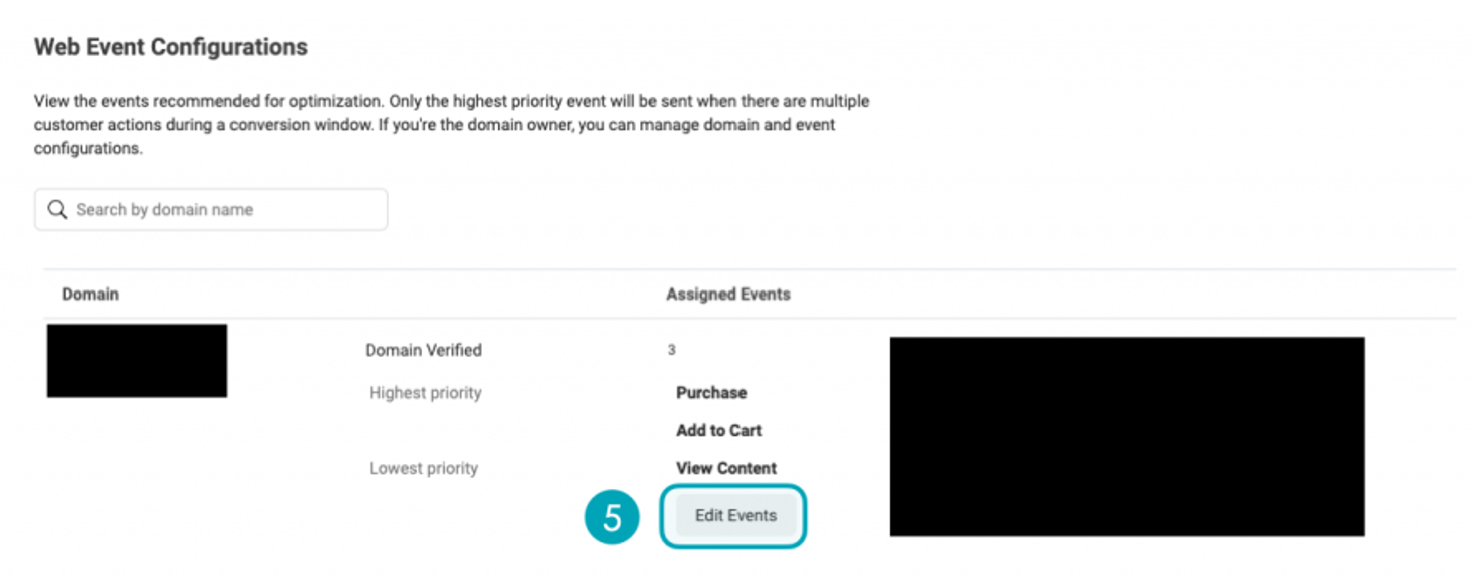Screen dimensions: 1472x582
Task: Click the Domain column header
Action: 90,294
